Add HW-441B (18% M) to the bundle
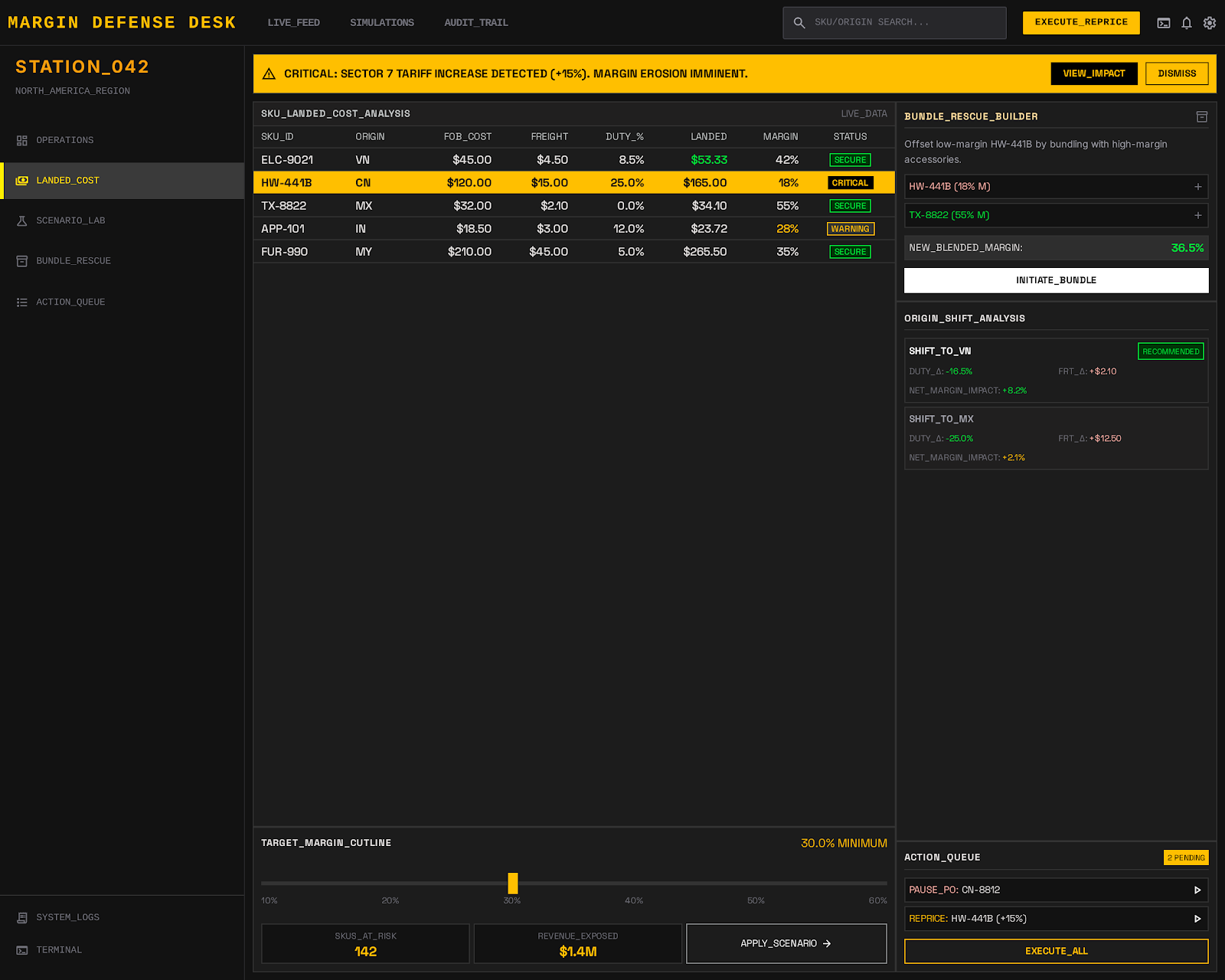The width and height of the screenshot is (1225, 980). pos(1198,186)
